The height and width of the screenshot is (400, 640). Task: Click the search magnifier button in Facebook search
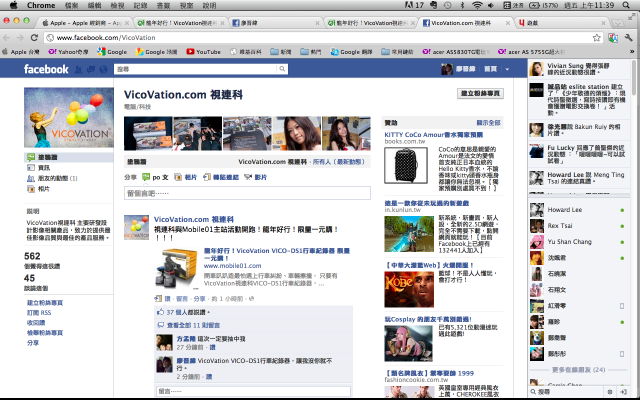(282, 69)
